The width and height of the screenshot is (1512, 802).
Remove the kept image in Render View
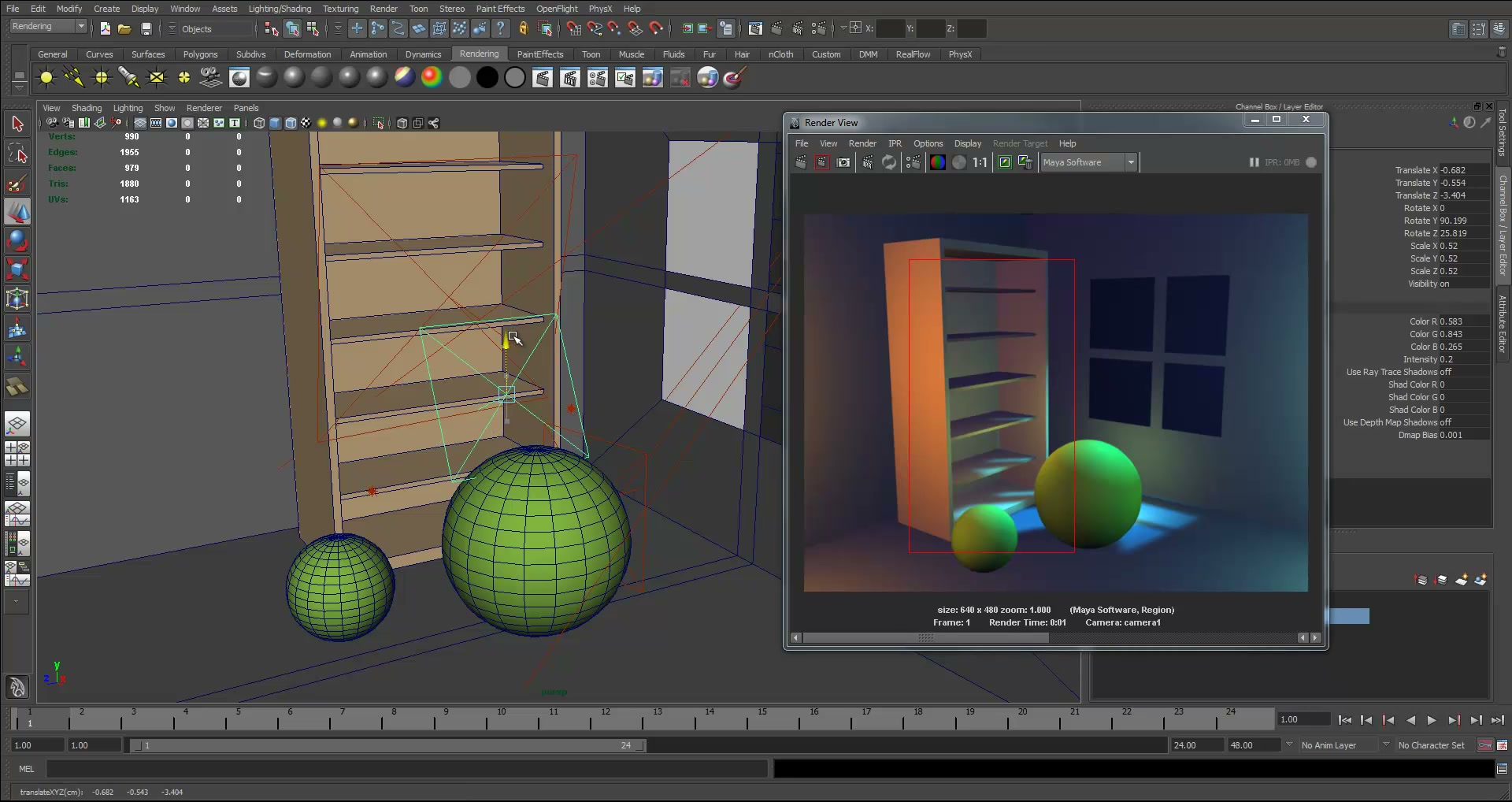pyautogui.click(x=1025, y=162)
